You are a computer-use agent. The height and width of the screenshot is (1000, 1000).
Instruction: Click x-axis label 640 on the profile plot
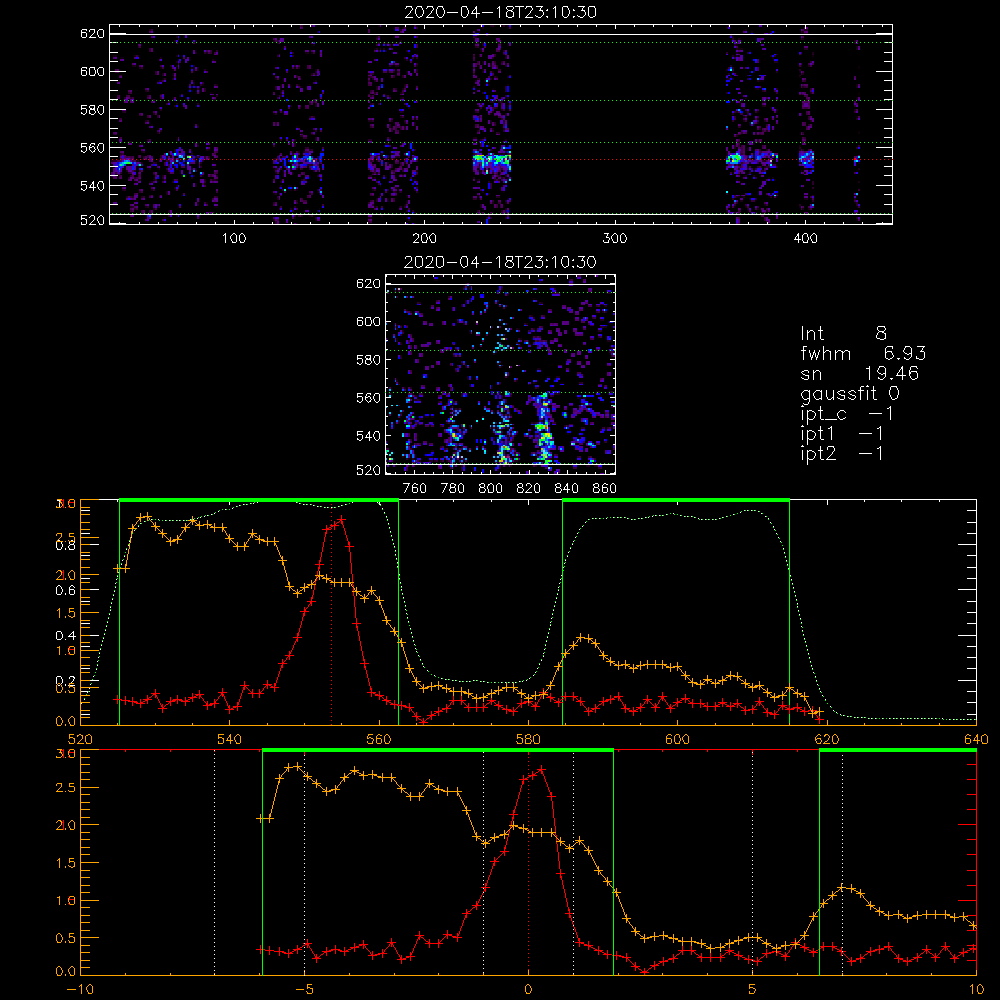[x=976, y=739]
